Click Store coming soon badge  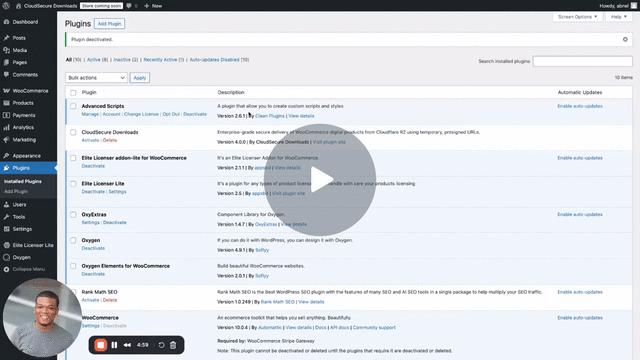[x=101, y=6]
